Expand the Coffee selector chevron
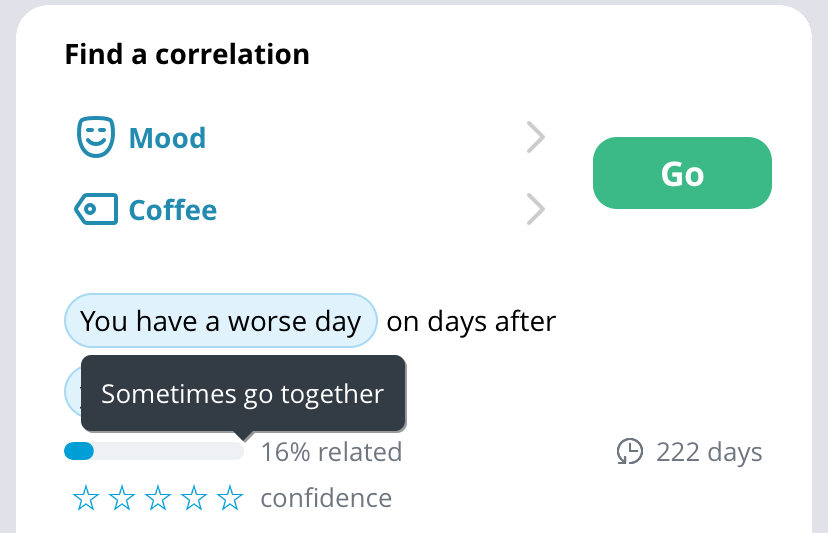 (x=535, y=209)
